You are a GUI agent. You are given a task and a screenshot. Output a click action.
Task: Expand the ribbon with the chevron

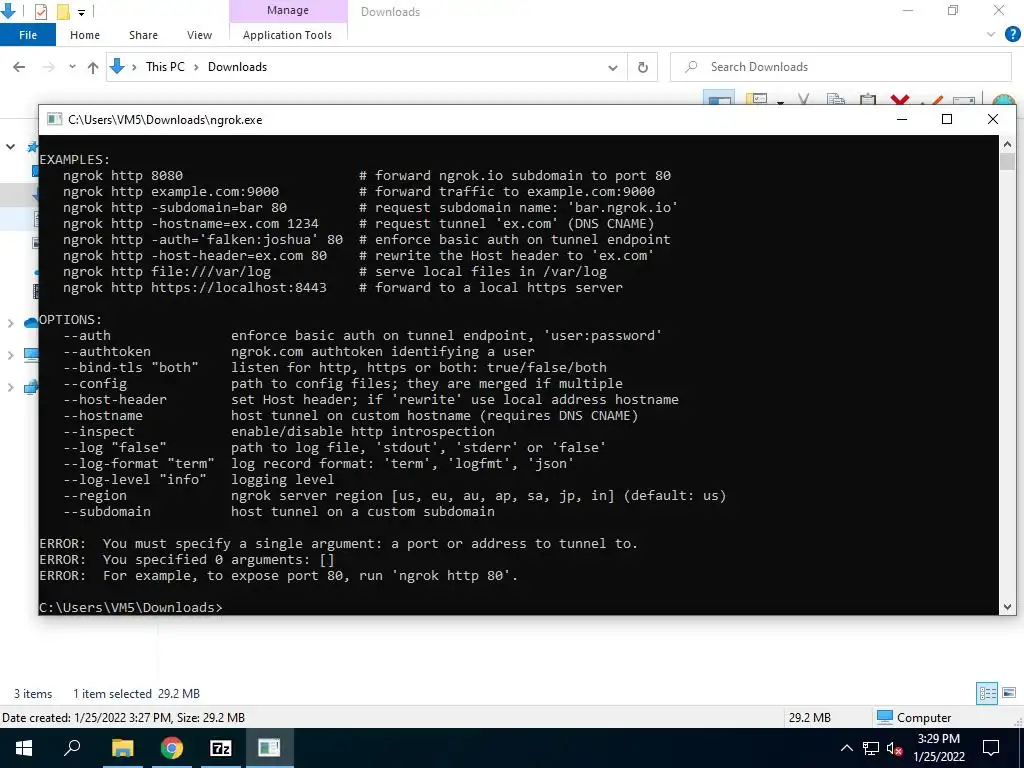tap(991, 35)
